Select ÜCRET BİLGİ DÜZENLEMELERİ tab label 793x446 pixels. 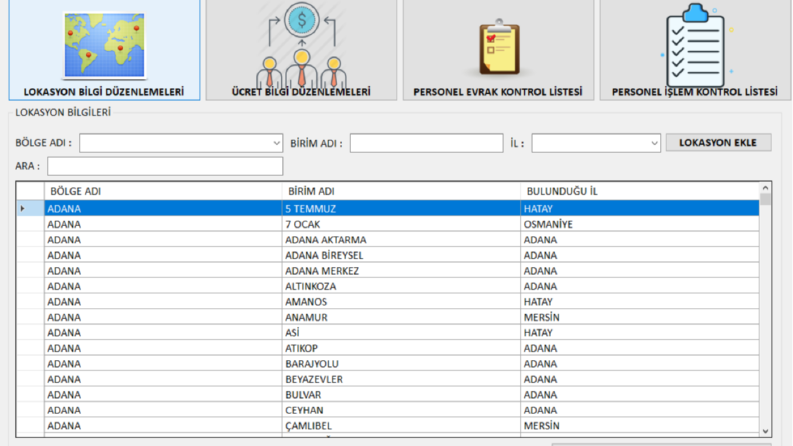301,92
